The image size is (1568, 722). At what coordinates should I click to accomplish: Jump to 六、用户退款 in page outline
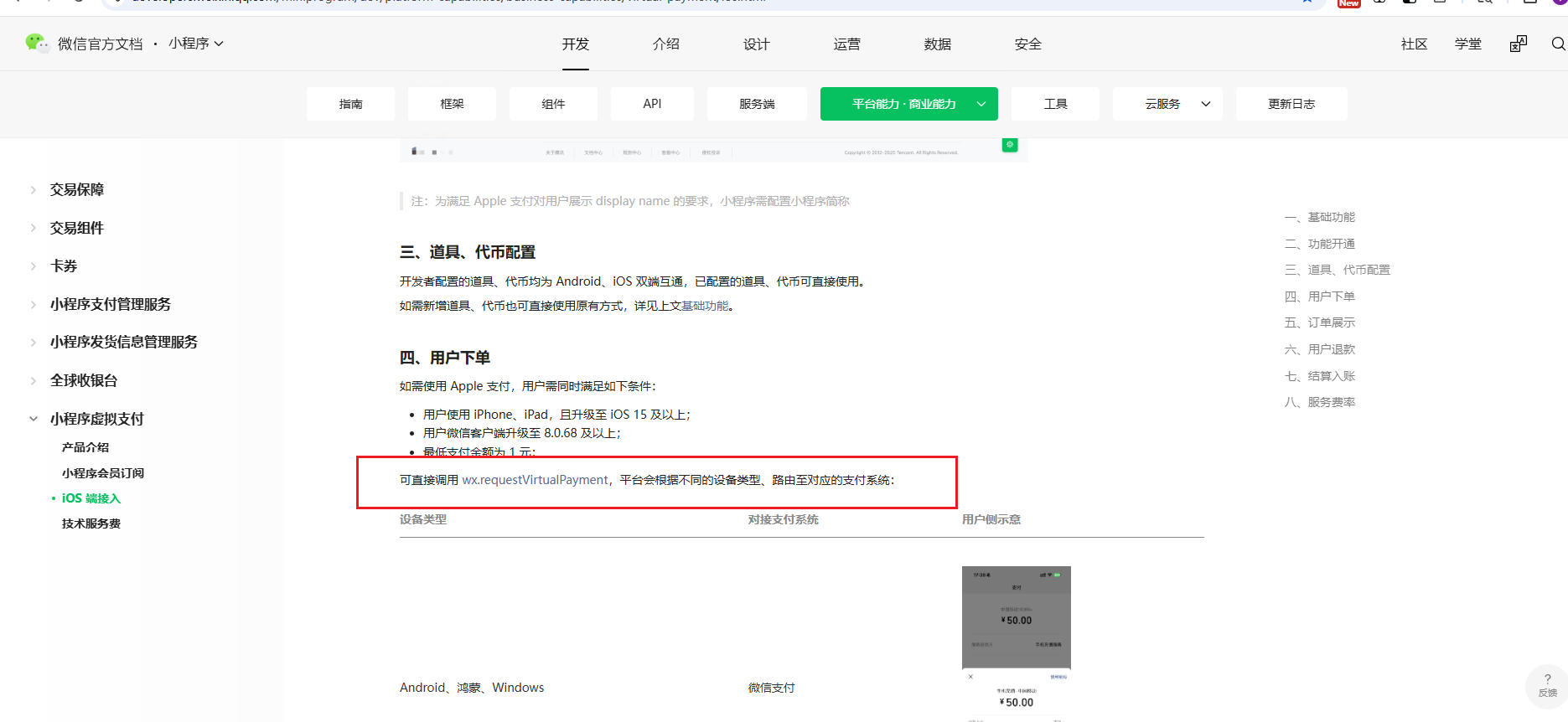click(x=1320, y=349)
